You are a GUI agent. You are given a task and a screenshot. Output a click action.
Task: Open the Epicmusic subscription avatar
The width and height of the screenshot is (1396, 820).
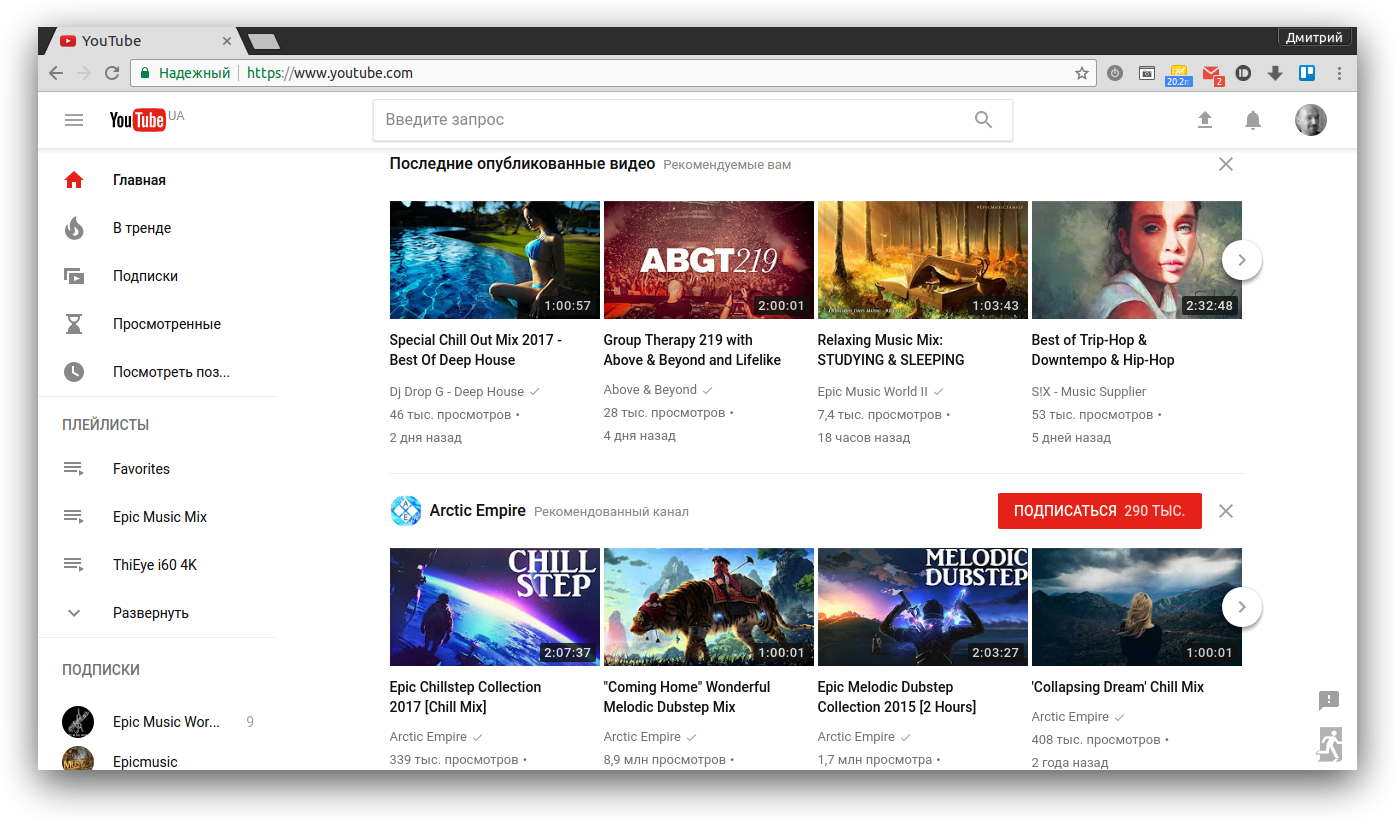tap(78, 760)
